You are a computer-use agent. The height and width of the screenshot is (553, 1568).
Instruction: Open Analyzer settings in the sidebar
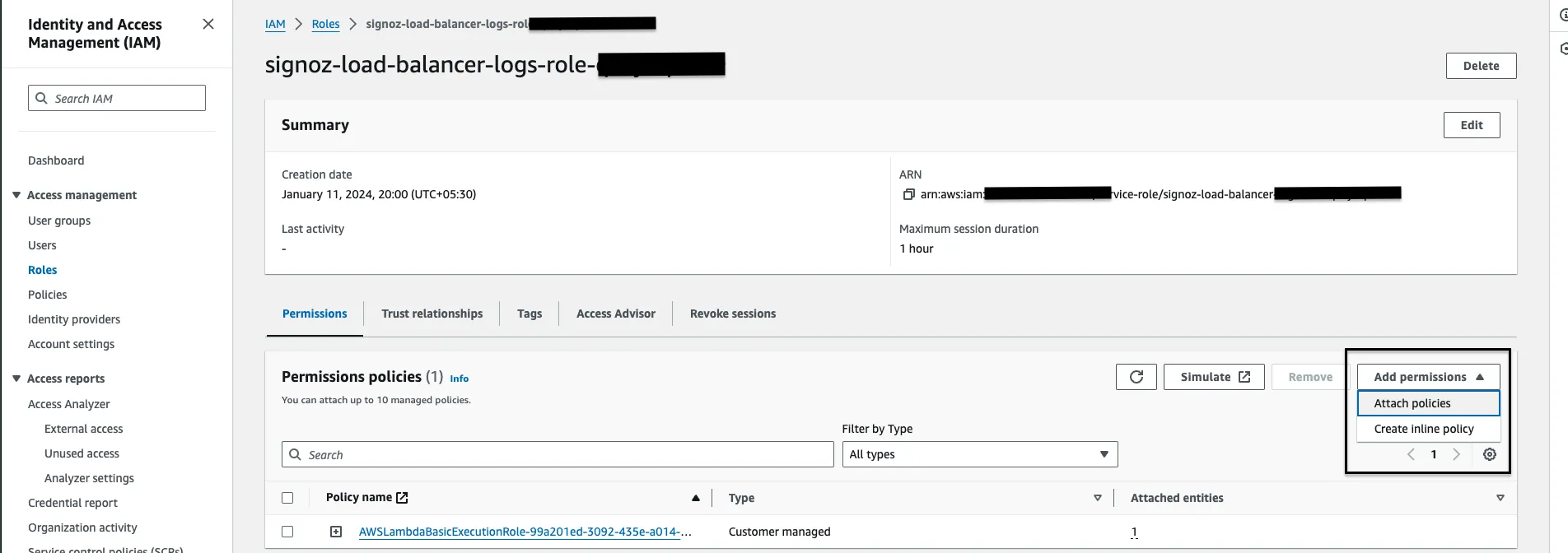click(x=90, y=478)
